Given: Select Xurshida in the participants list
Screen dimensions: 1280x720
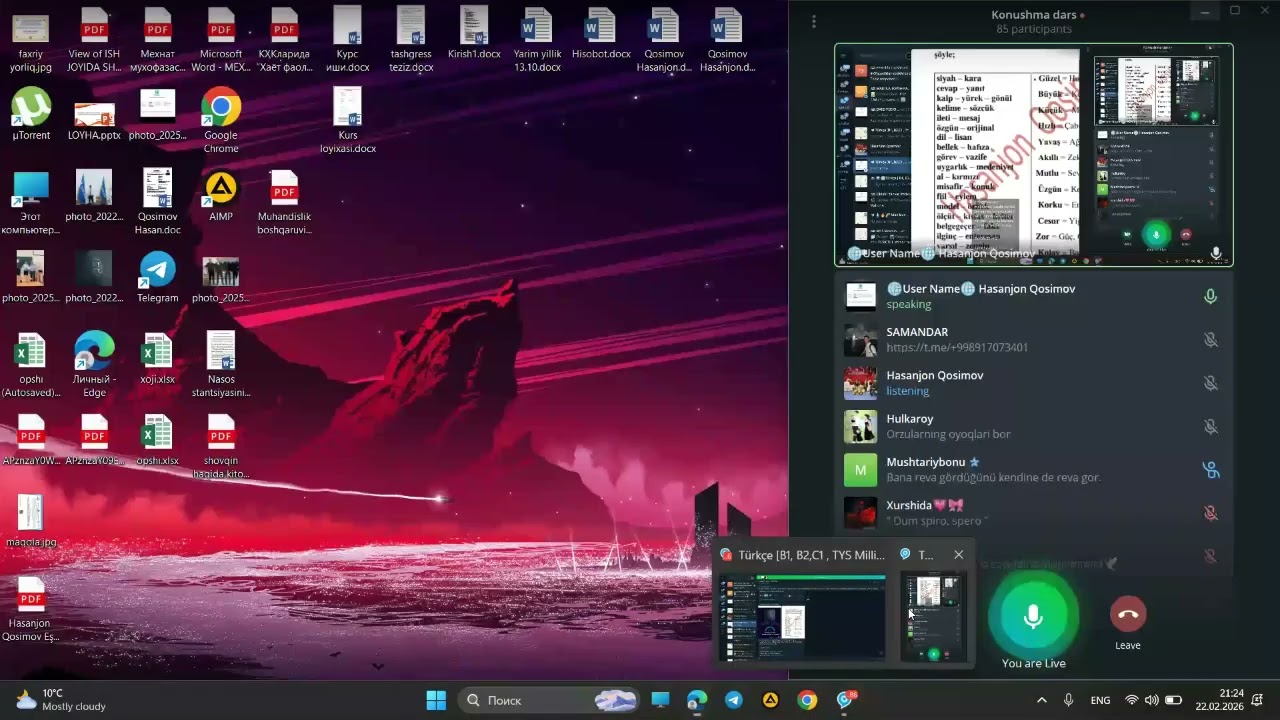Looking at the screenshot, I should tap(1033, 513).
